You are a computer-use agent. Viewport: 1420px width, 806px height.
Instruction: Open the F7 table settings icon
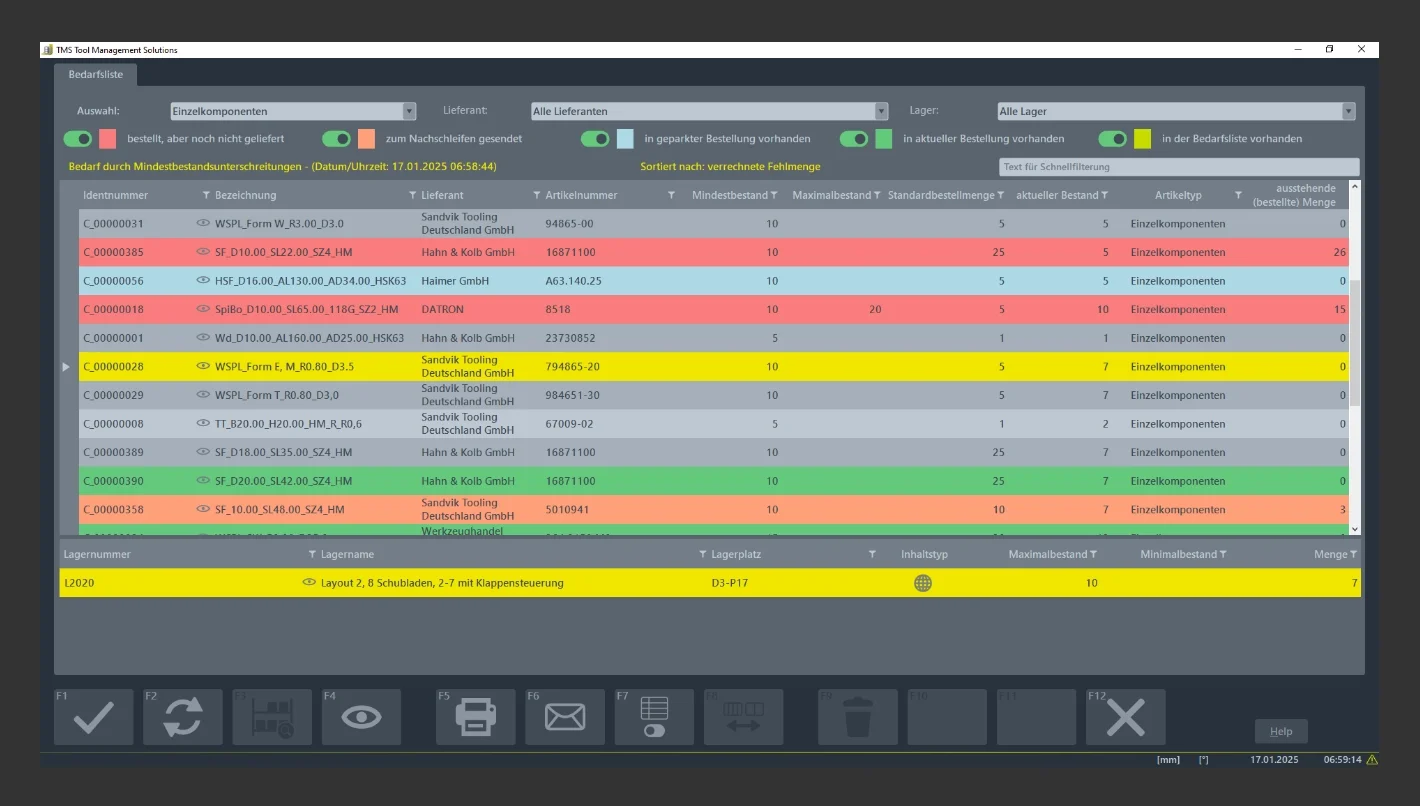[x=654, y=717]
